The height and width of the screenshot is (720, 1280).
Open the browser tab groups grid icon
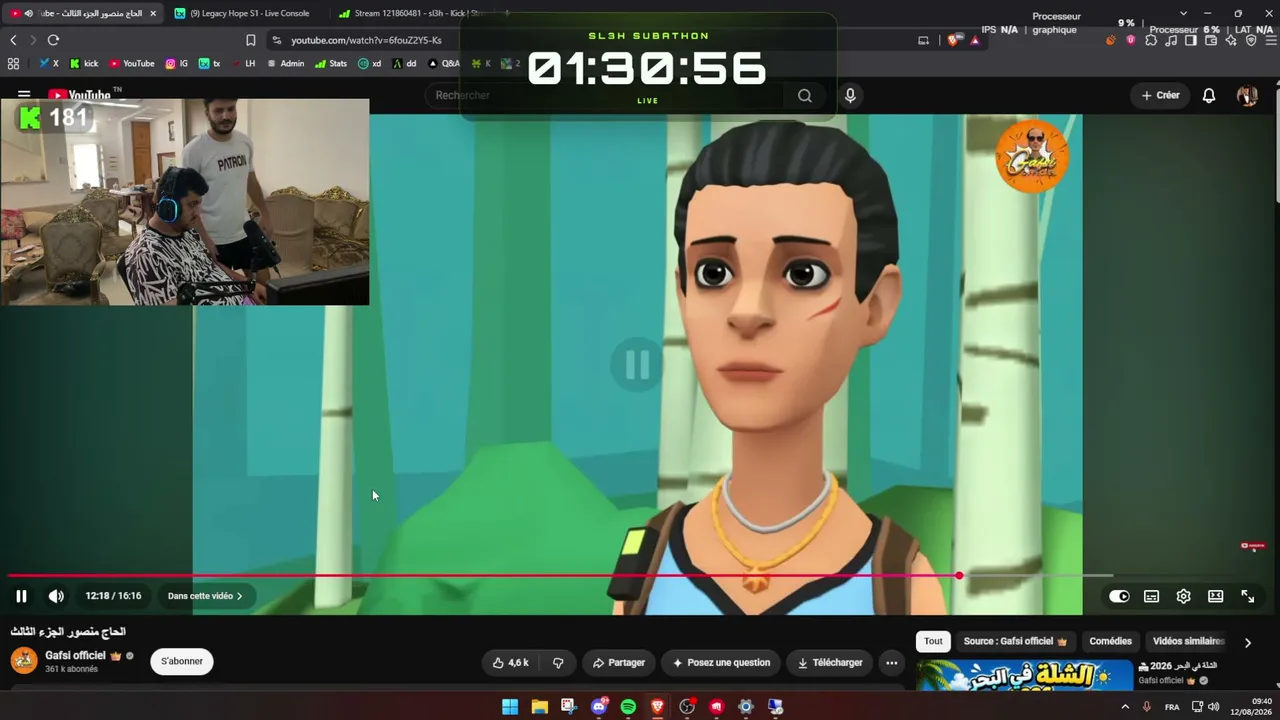[x=13, y=63]
